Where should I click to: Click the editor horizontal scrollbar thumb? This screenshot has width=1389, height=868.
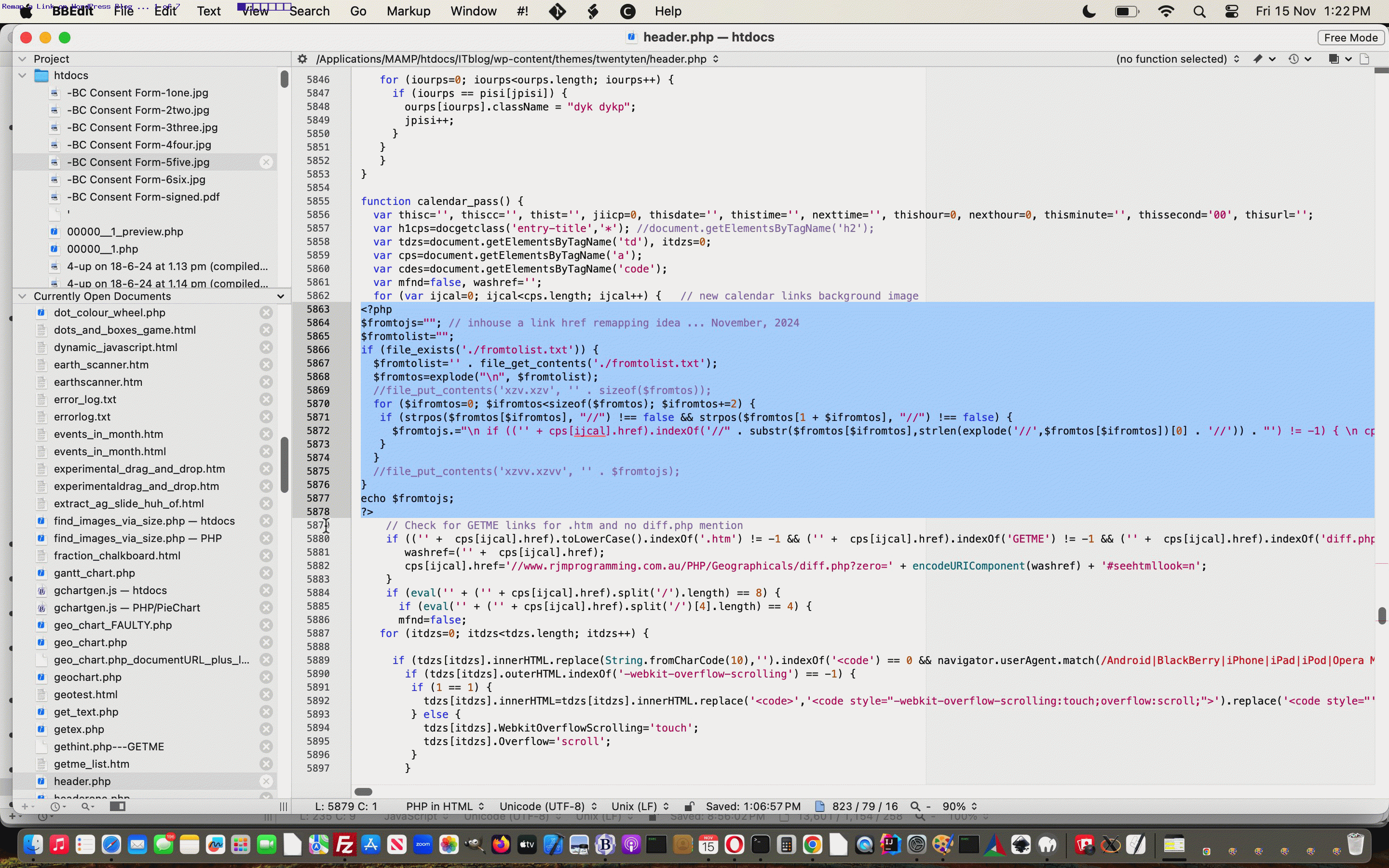click(363, 792)
